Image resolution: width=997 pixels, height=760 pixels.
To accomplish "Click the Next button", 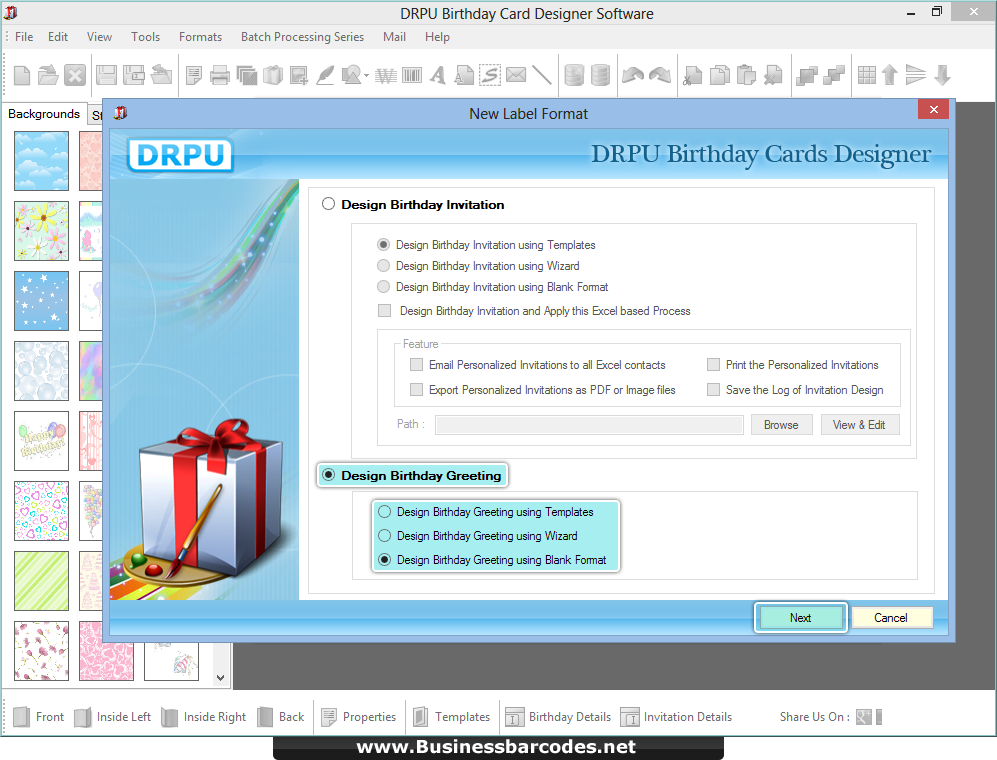I will pyautogui.click(x=801, y=618).
